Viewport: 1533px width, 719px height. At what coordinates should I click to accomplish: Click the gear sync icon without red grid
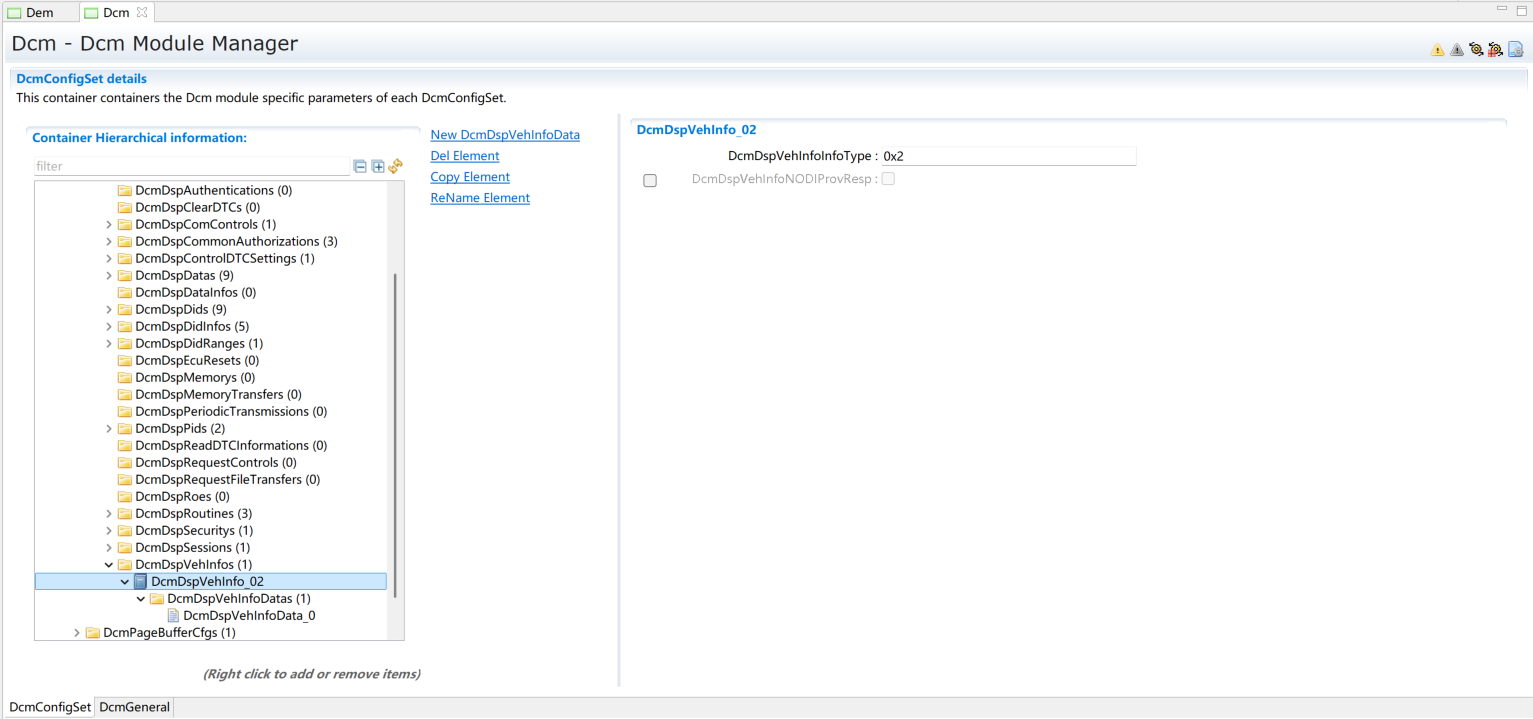point(1475,49)
